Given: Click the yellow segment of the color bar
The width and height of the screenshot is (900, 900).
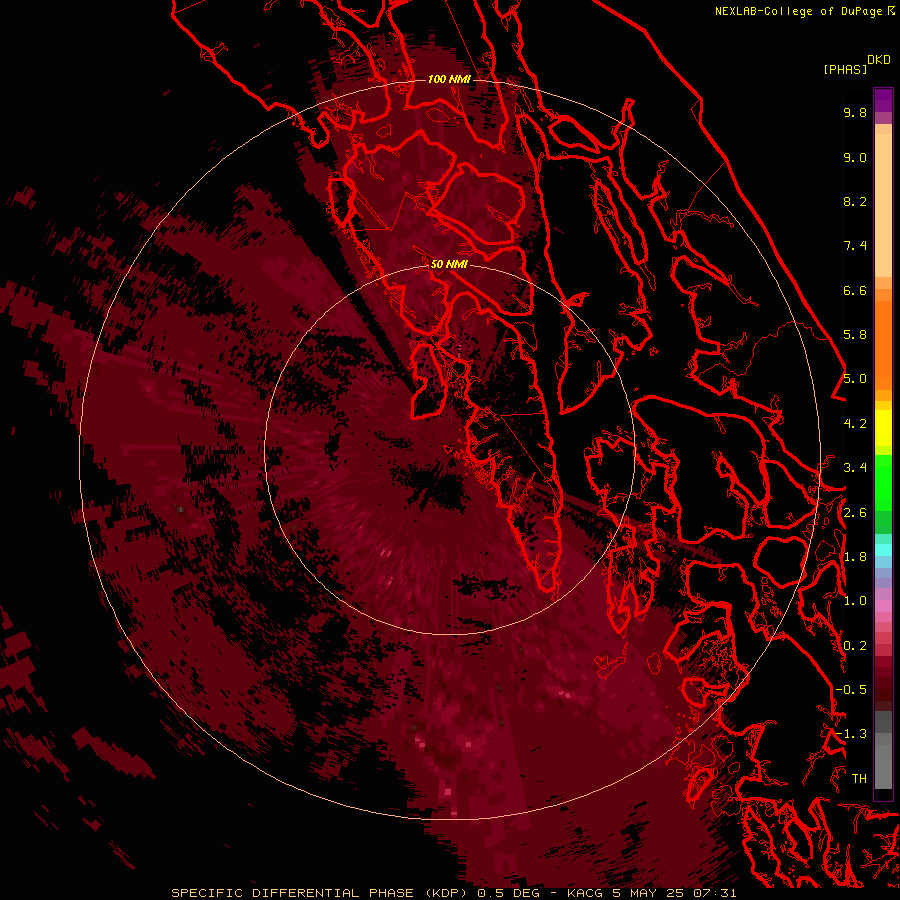Looking at the screenshot, I should (x=883, y=428).
